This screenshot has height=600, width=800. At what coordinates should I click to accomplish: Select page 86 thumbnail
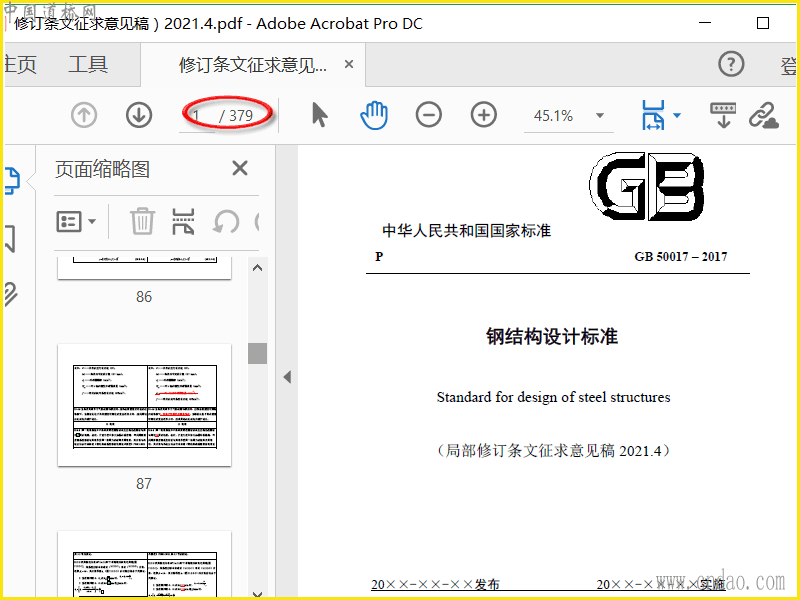coord(144,268)
